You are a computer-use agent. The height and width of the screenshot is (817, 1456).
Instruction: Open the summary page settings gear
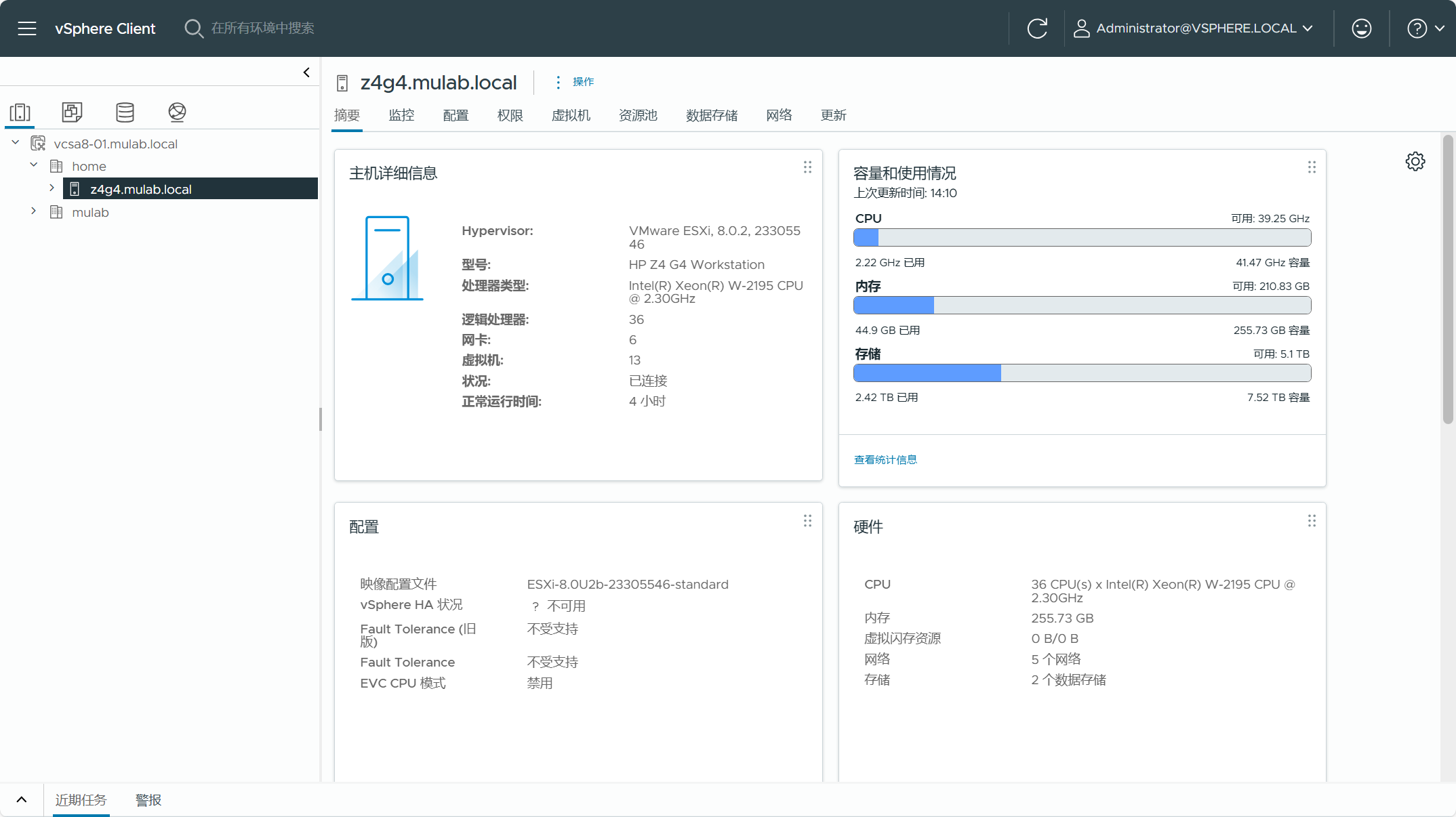(1415, 161)
